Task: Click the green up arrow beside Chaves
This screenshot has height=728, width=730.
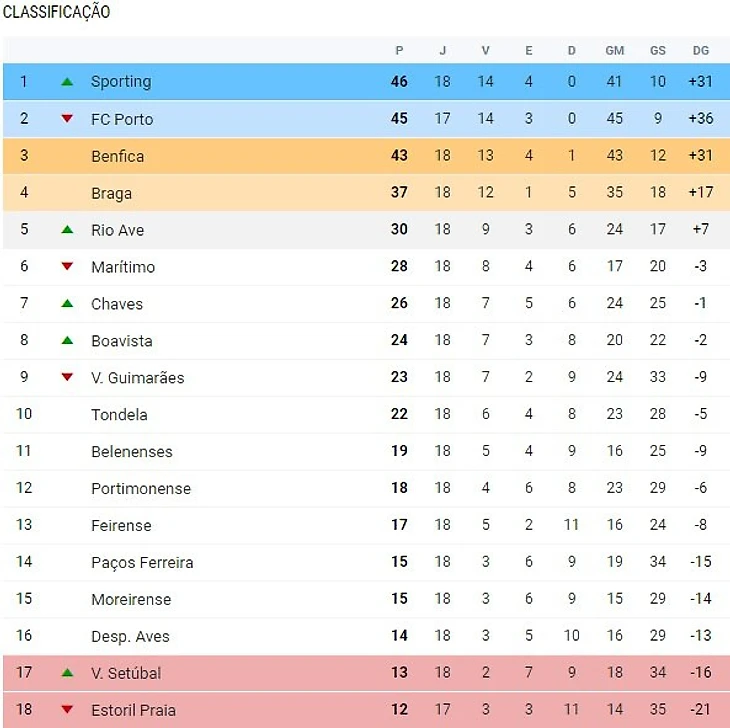Action: click(x=67, y=304)
